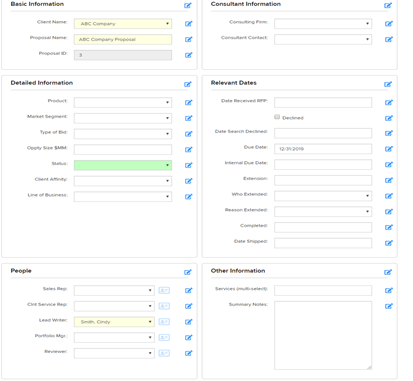Click edit icon for People section
413x381 pixels.
coord(188,272)
